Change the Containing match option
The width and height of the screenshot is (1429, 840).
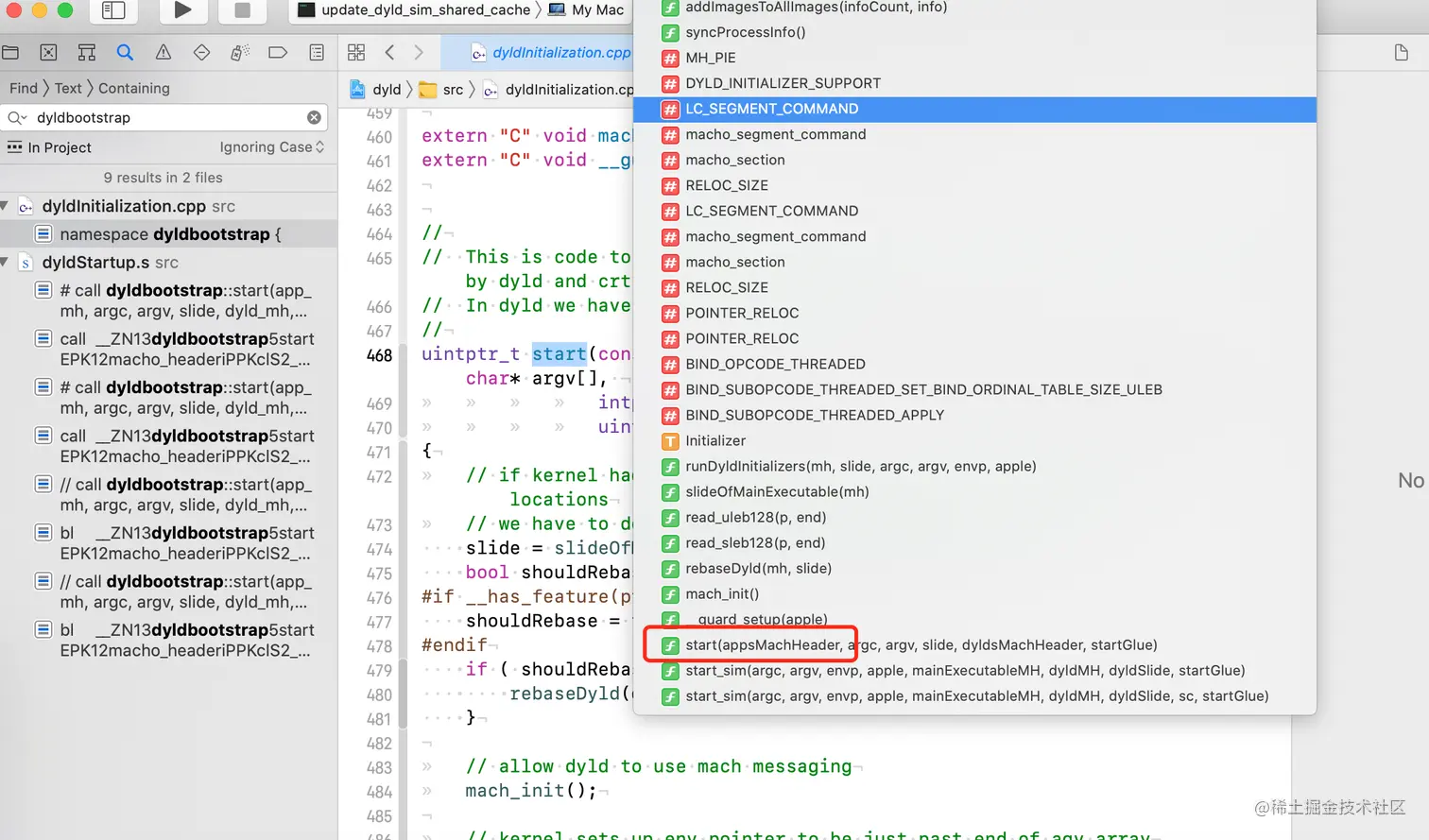[x=134, y=88]
